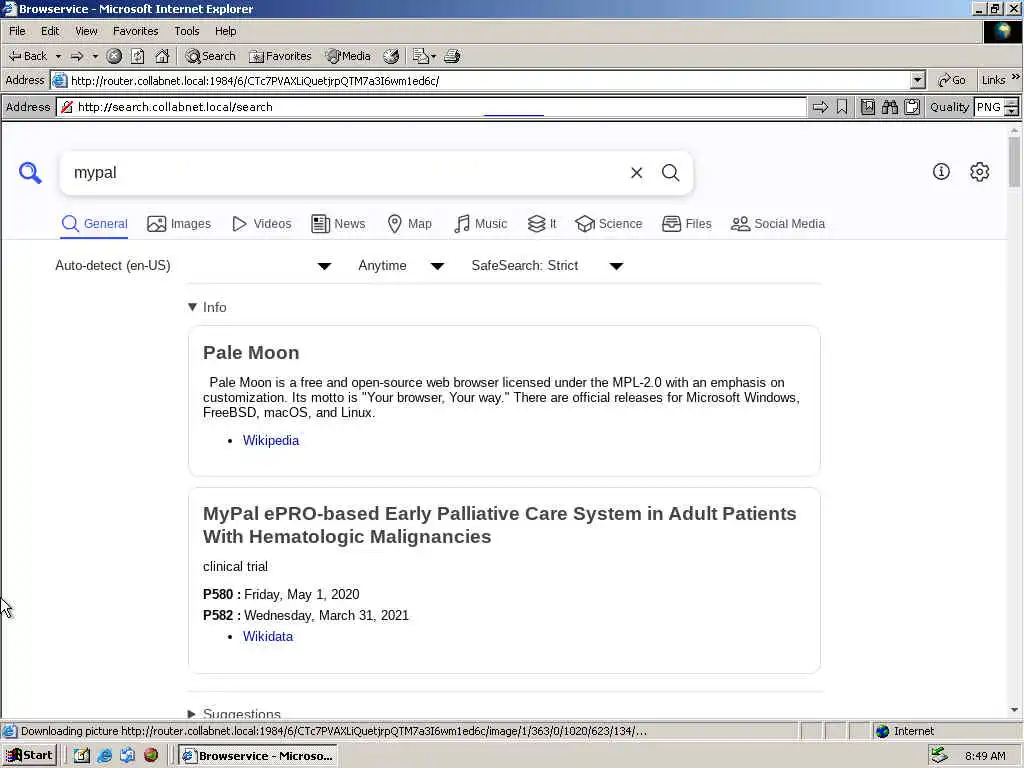1024x768 pixels.
Task: Collapse the Info section triangle
Action: [x=192, y=307]
